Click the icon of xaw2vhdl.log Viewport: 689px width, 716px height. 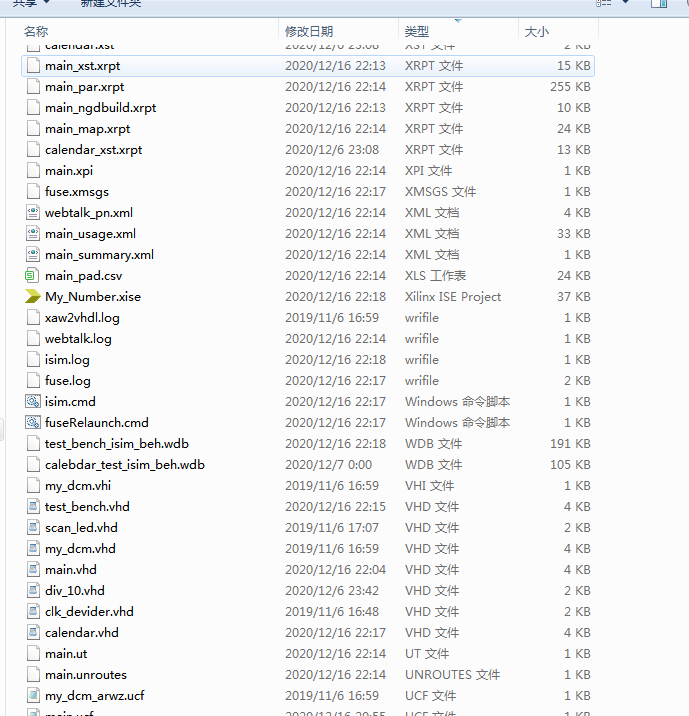pos(33,318)
